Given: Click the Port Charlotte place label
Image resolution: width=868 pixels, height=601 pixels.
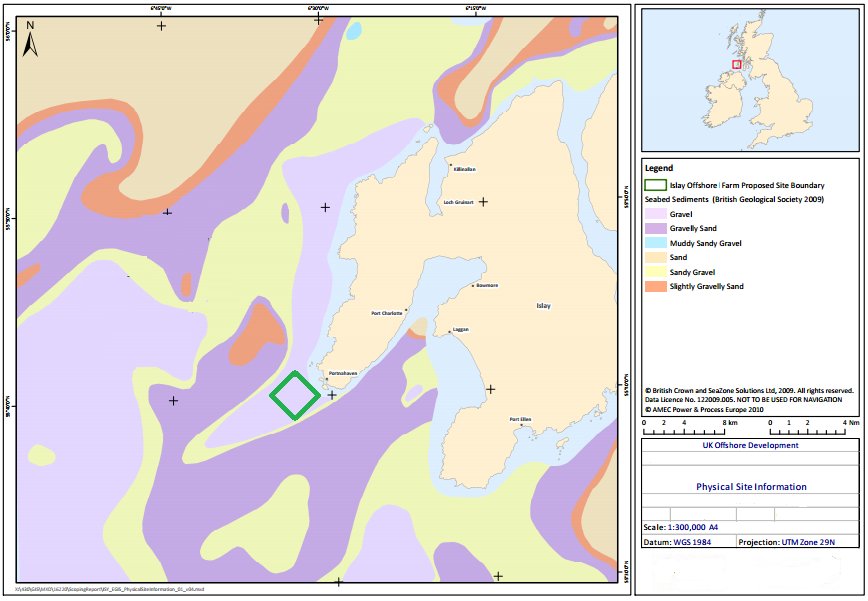Looking at the screenshot, I should (x=386, y=313).
